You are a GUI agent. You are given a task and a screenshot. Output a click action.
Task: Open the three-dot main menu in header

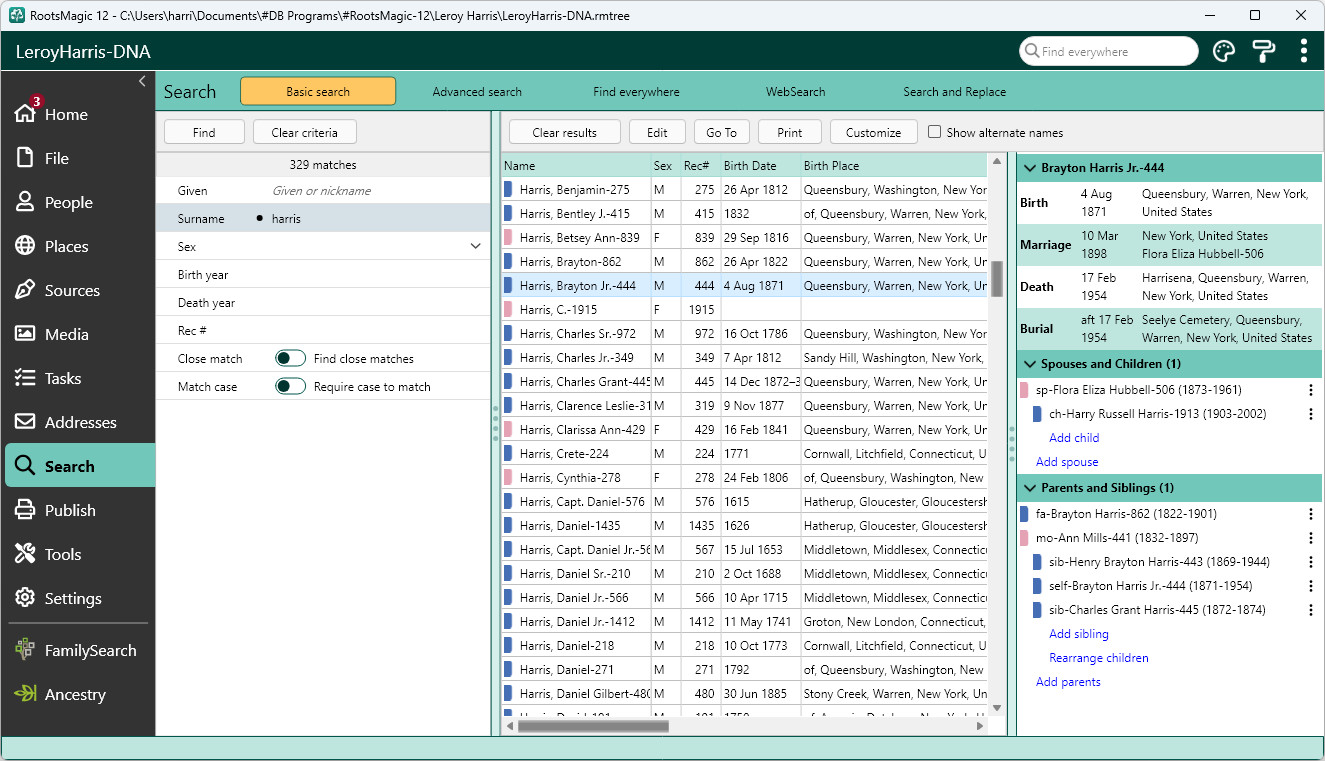tap(1304, 51)
